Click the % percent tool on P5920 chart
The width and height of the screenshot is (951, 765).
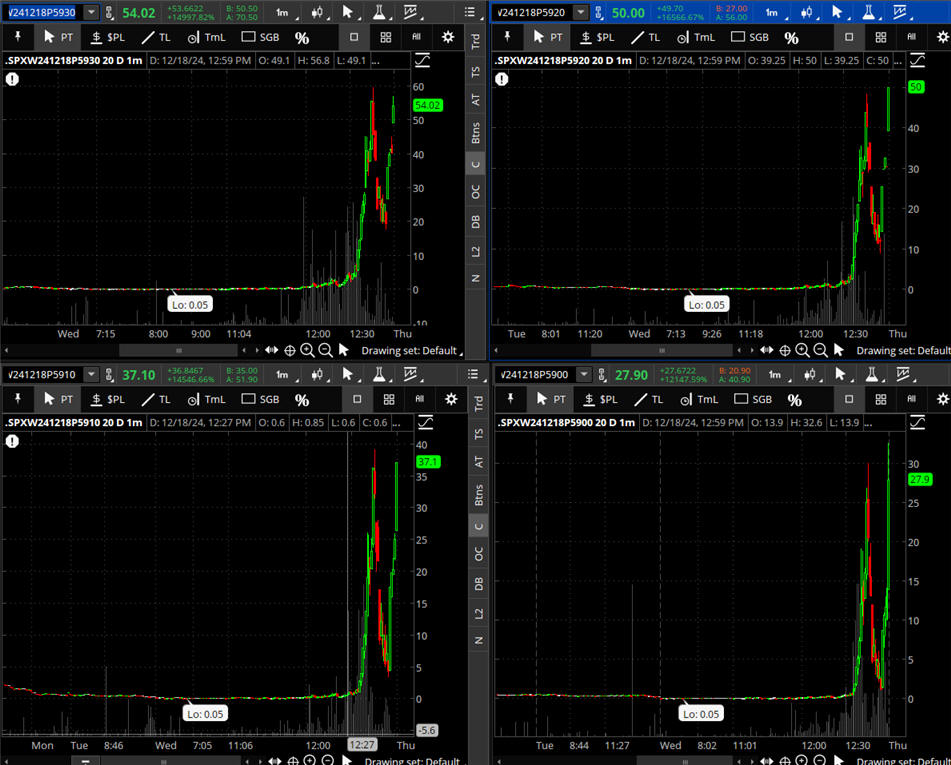791,37
